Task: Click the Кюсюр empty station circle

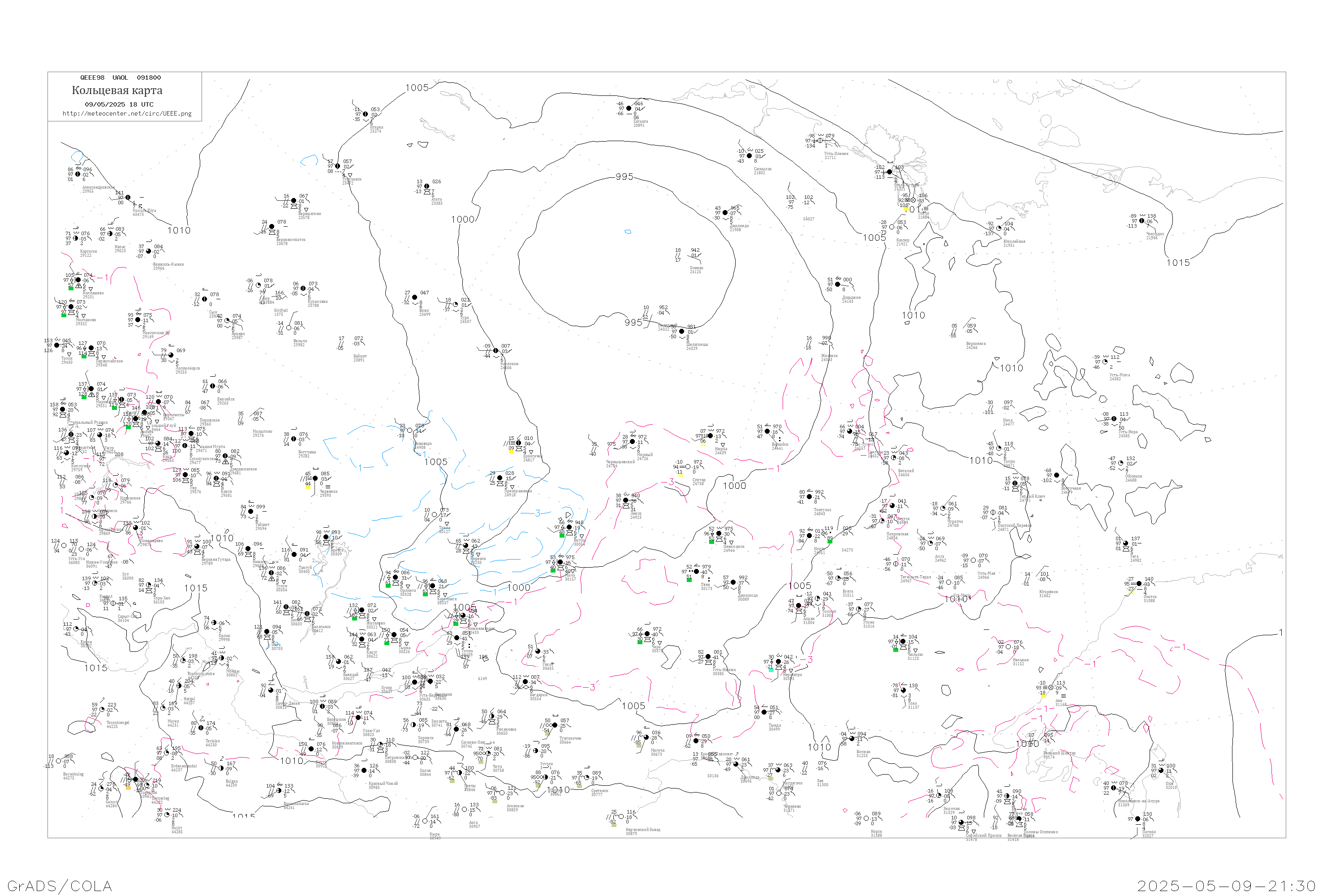Action: (x=892, y=227)
